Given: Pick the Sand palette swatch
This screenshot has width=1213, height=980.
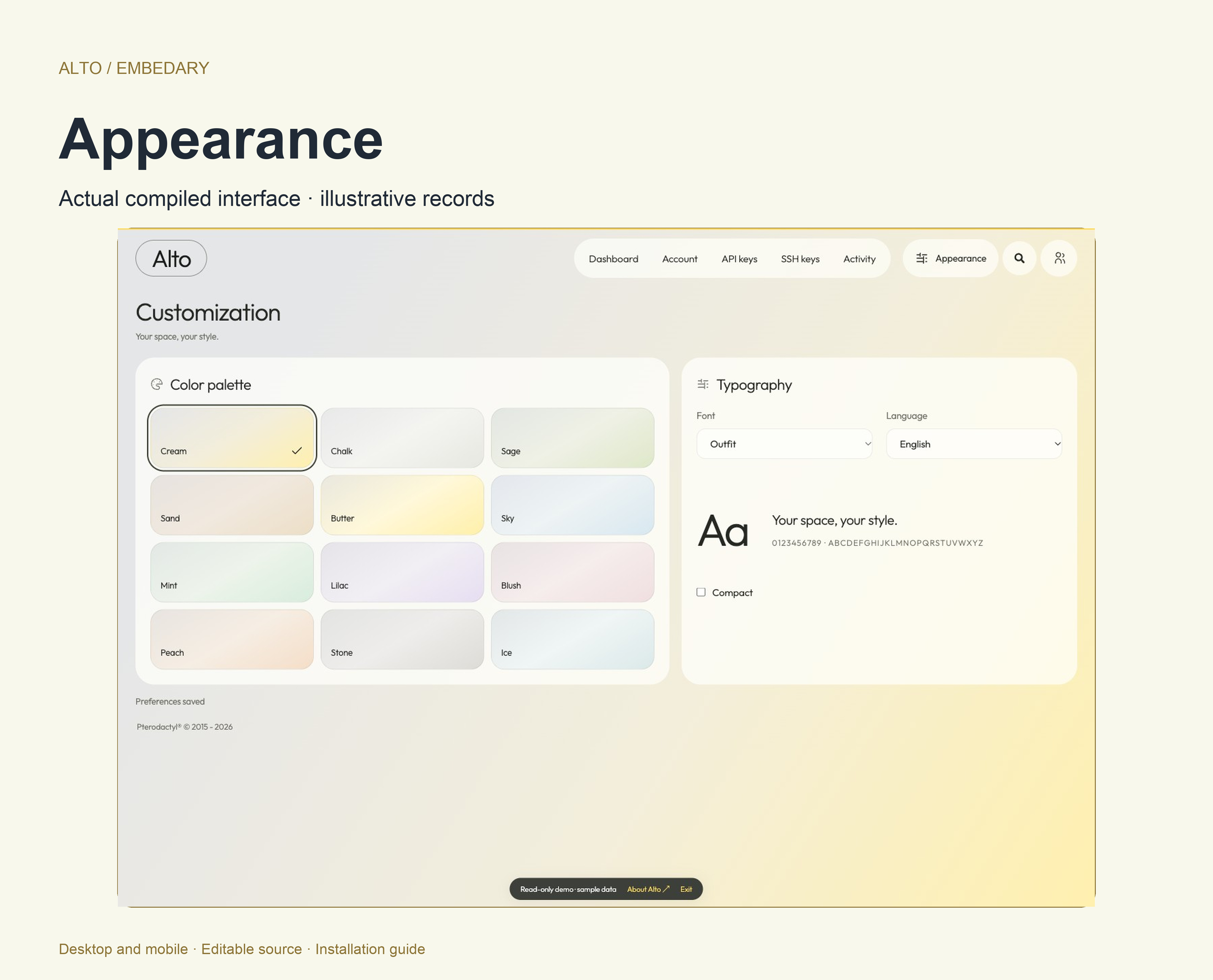Looking at the screenshot, I should 232,505.
